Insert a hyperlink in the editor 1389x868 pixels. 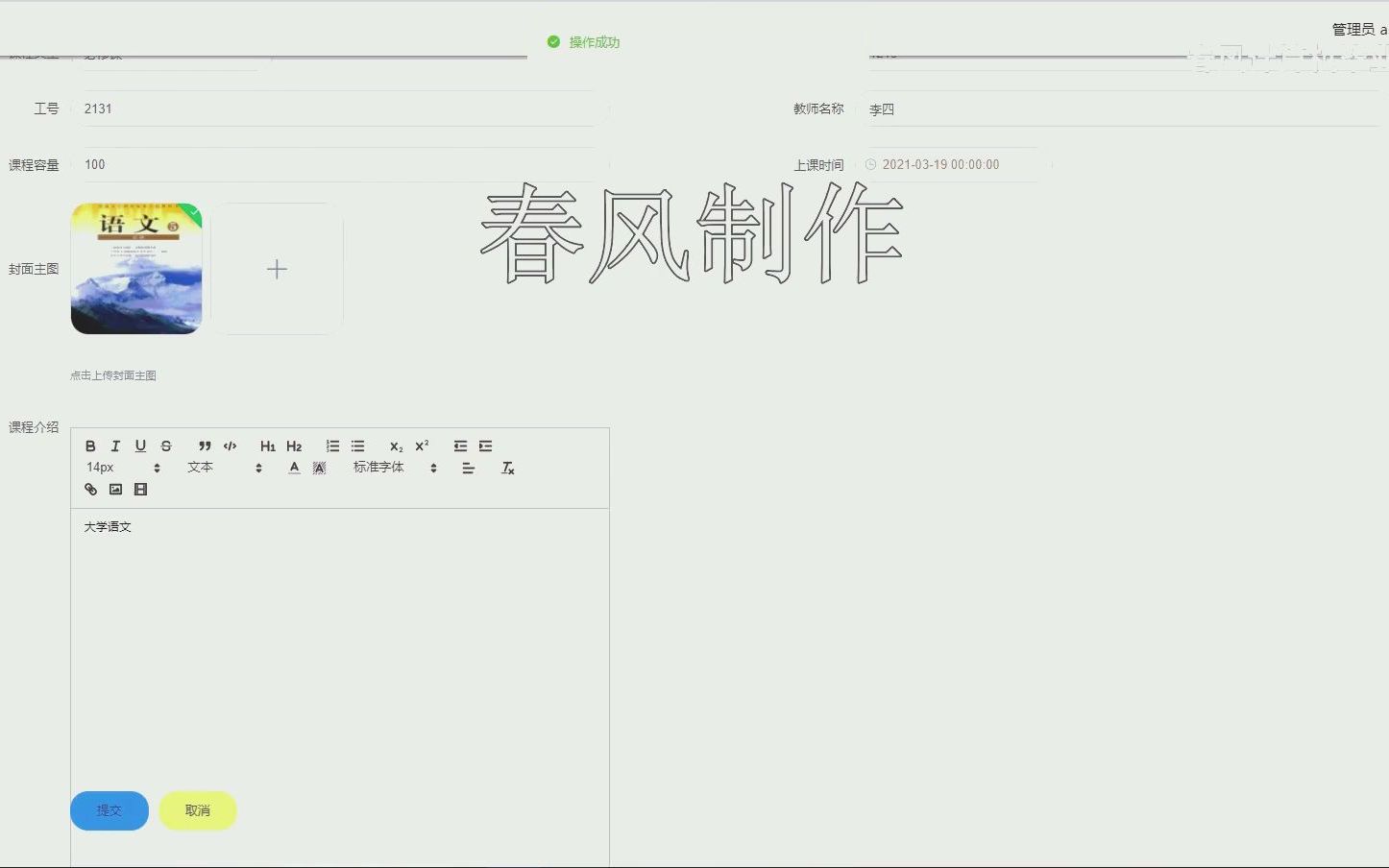90,490
